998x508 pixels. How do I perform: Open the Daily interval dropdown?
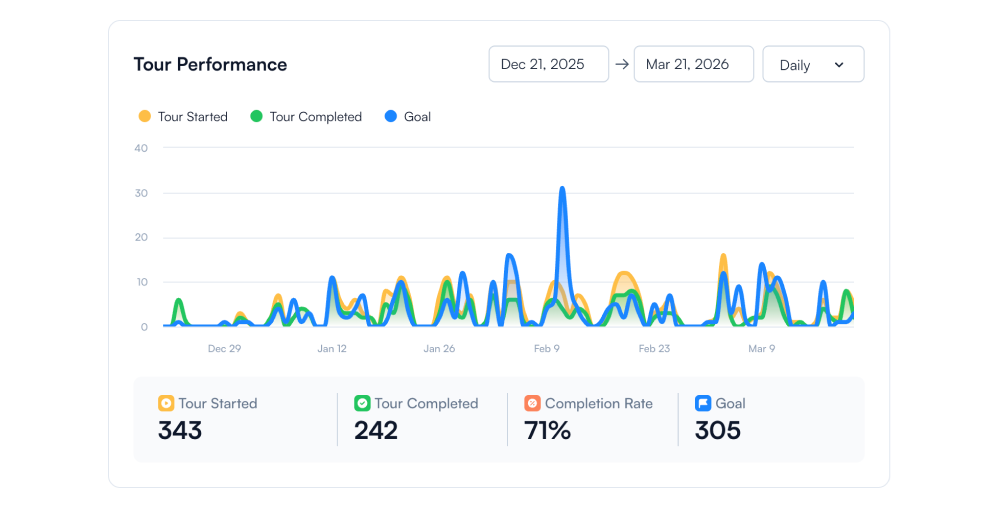click(813, 64)
